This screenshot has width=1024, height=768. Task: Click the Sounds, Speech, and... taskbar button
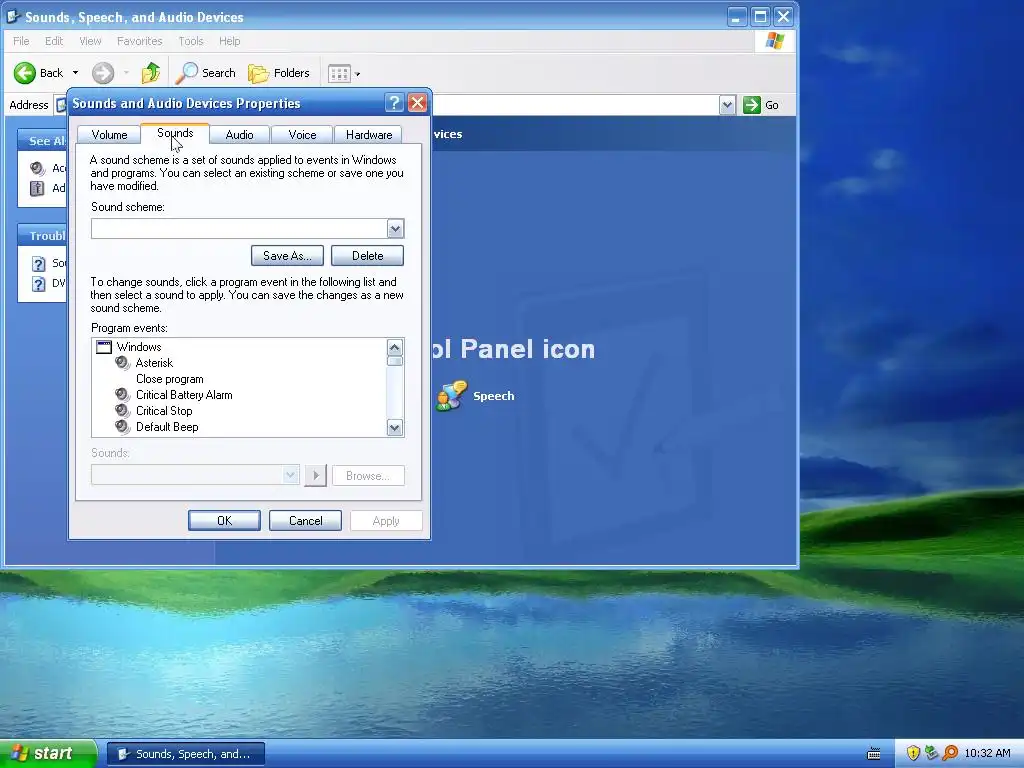[x=186, y=754]
